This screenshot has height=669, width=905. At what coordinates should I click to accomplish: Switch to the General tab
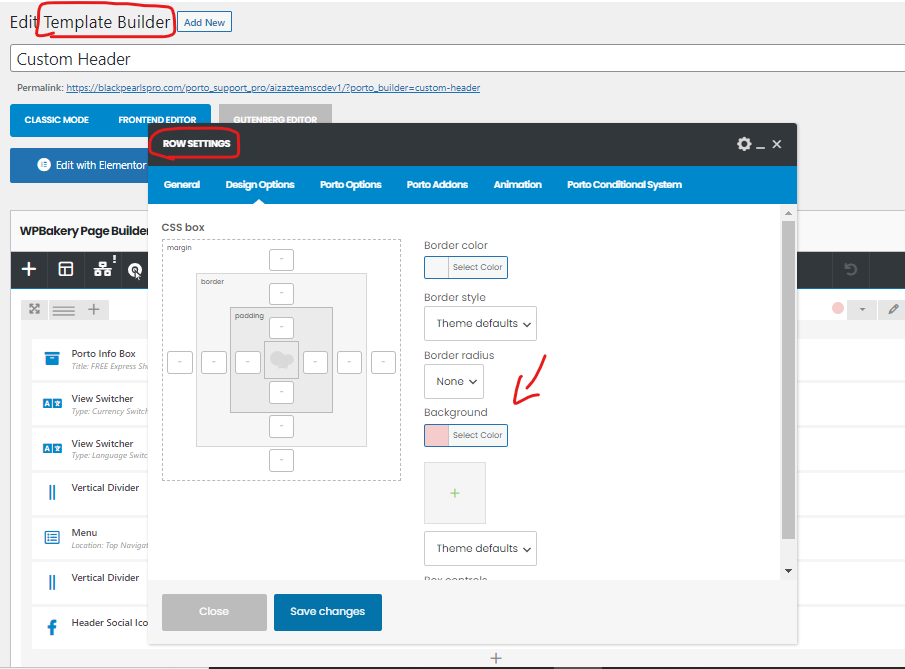[x=182, y=185]
